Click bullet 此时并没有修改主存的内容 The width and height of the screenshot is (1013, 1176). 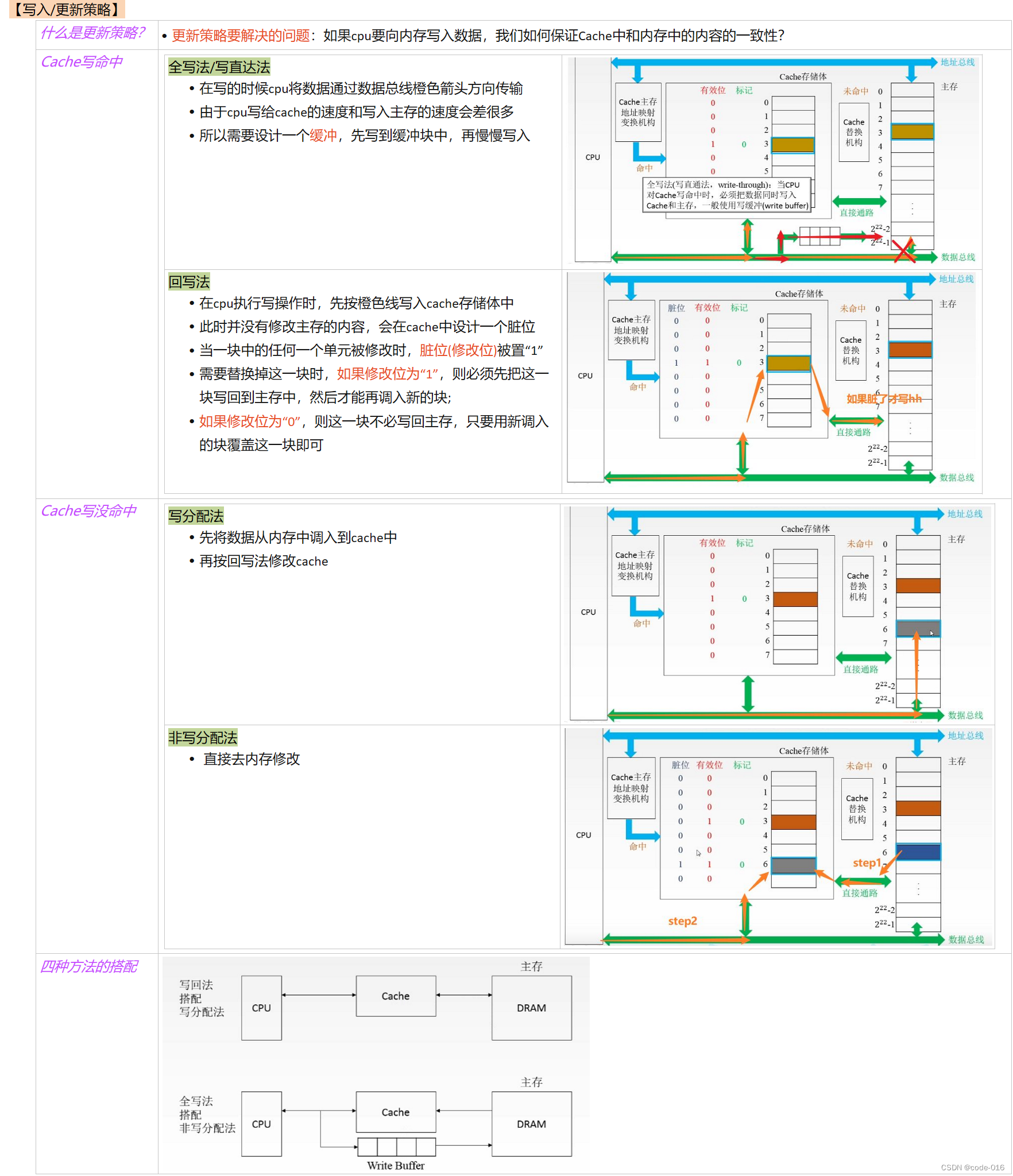tap(366, 327)
